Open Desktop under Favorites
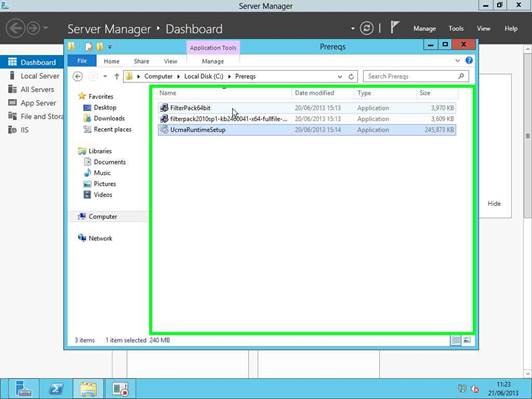Image resolution: width=532 pixels, height=399 pixels. (x=104, y=108)
